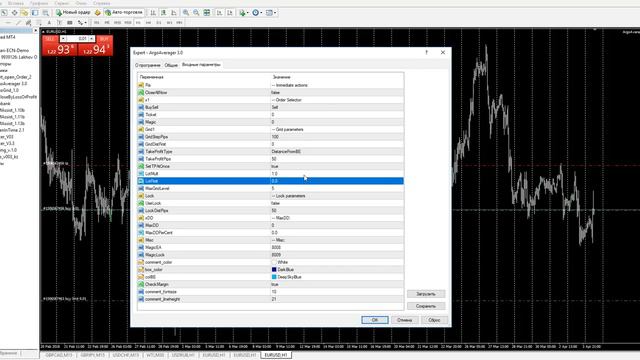Click the chart shift icon
This screenshot has width=640, height=360.
pos(230,13)
